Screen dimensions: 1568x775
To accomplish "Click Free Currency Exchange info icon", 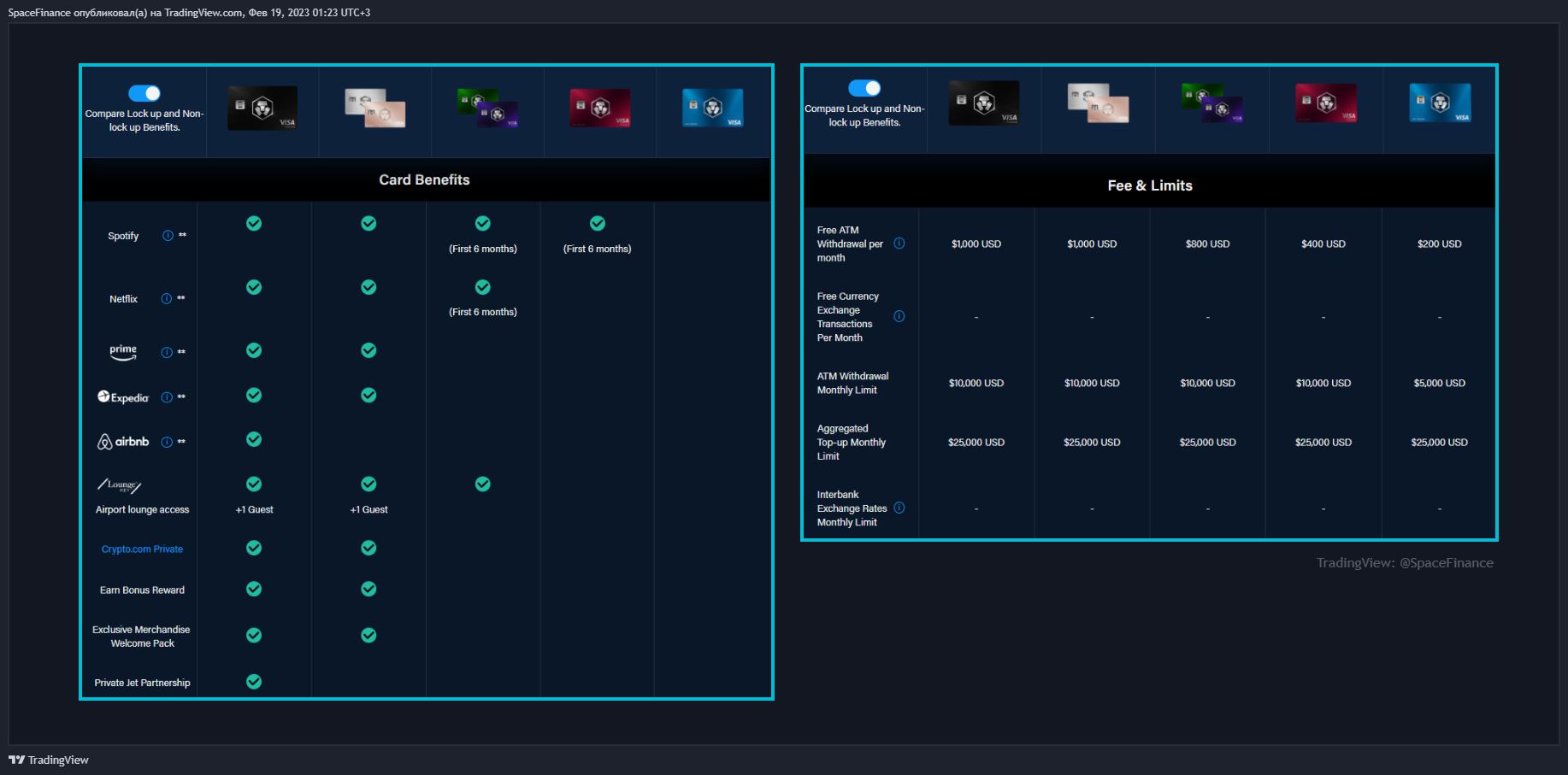I will tap(899, 316).
